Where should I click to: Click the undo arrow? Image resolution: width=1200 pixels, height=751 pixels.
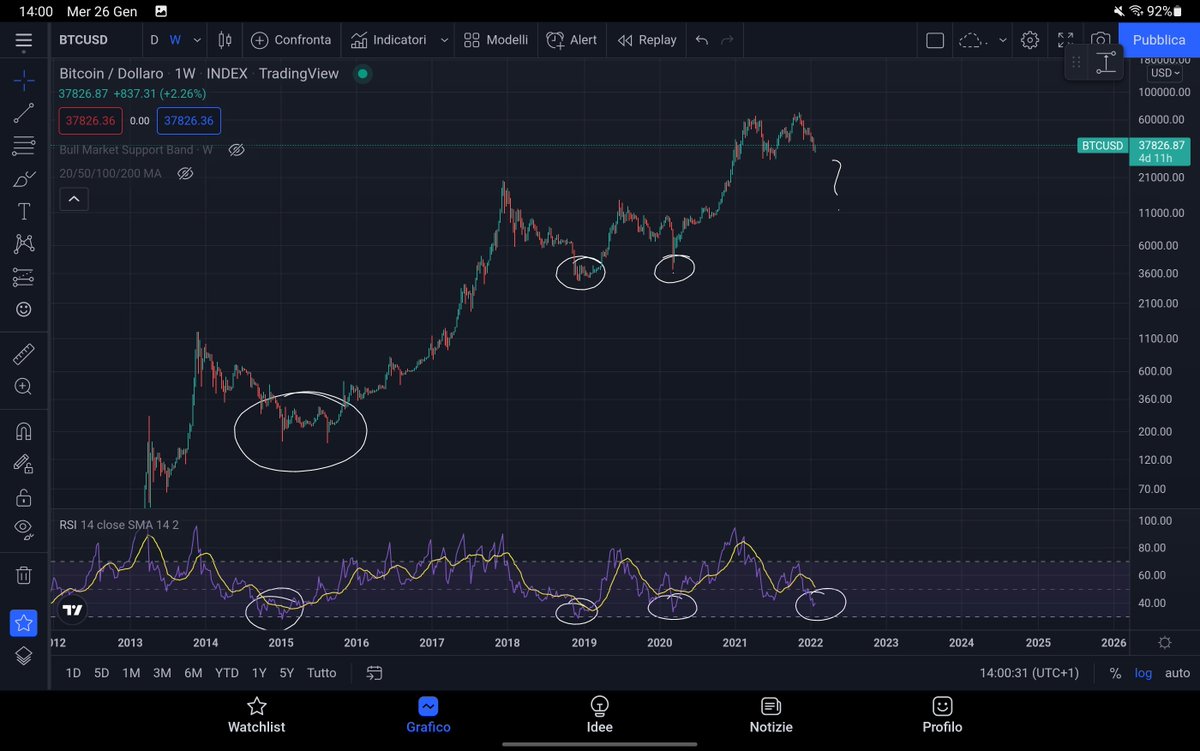(702, 40)
